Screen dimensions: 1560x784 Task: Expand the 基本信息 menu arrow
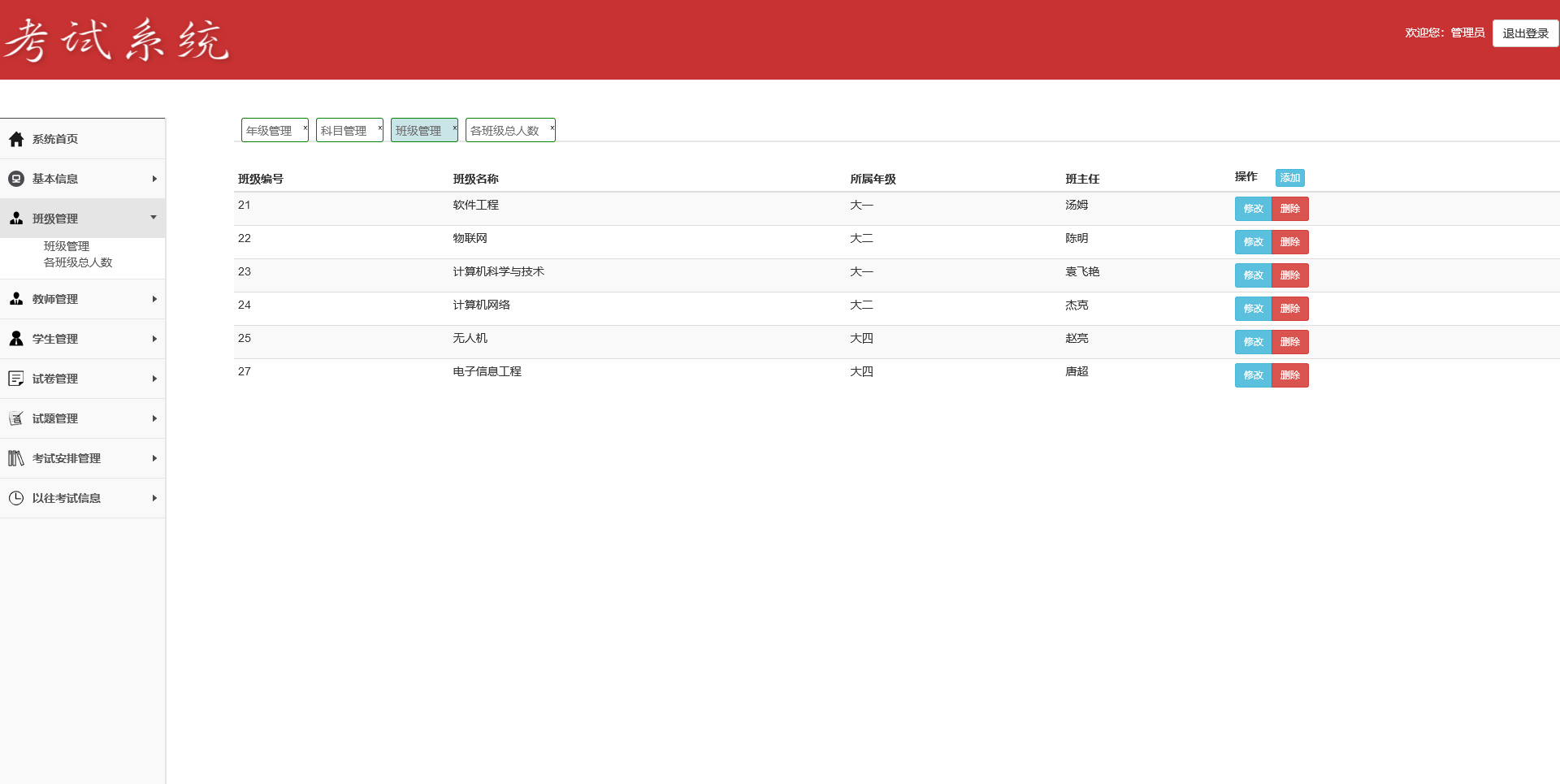(x=154, y=179)
